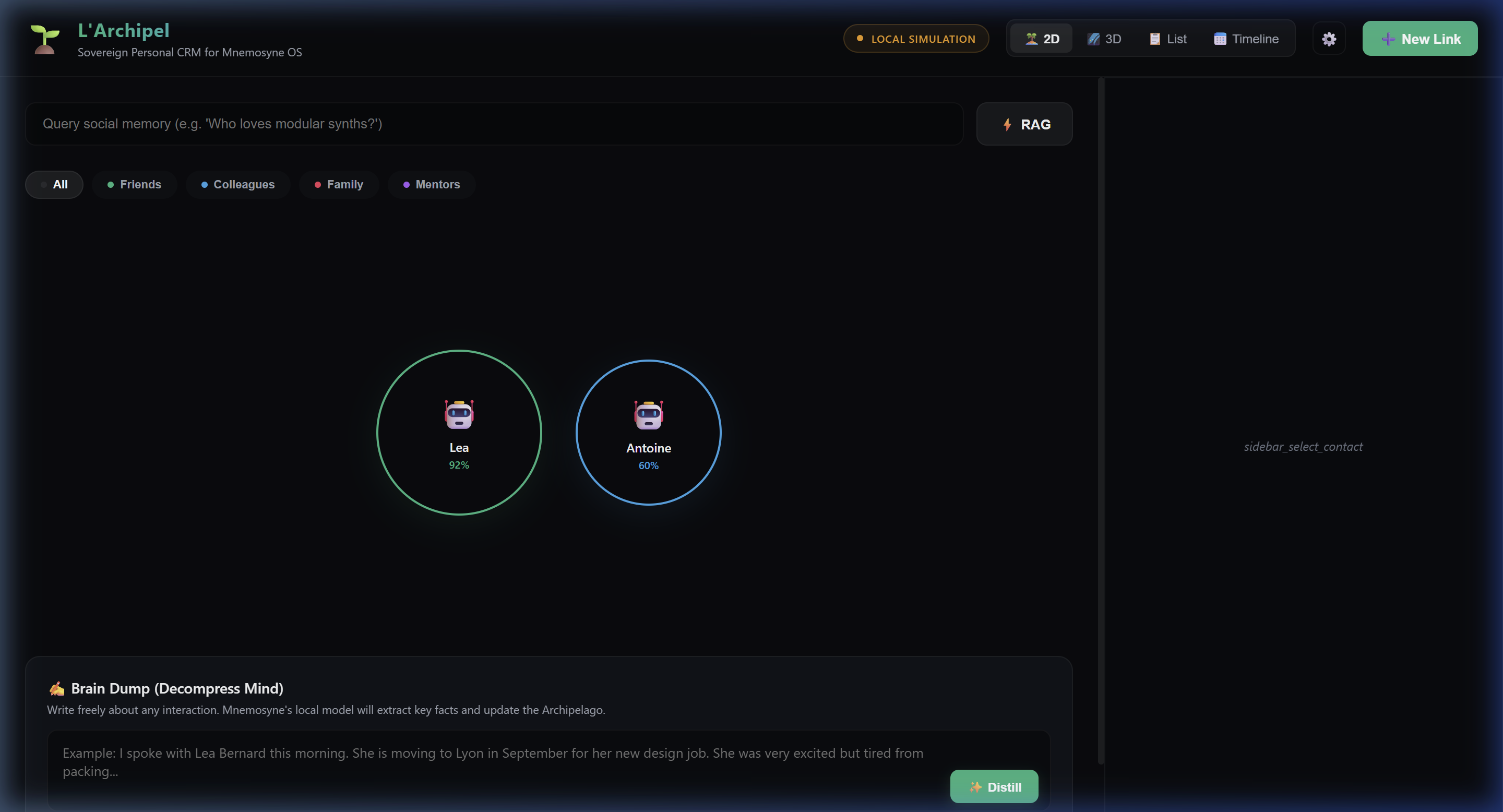This screenshot has height=812, width=1503.
Task: Click the lightning bolt icon on RAG
Action: [x=1007, y=124]
